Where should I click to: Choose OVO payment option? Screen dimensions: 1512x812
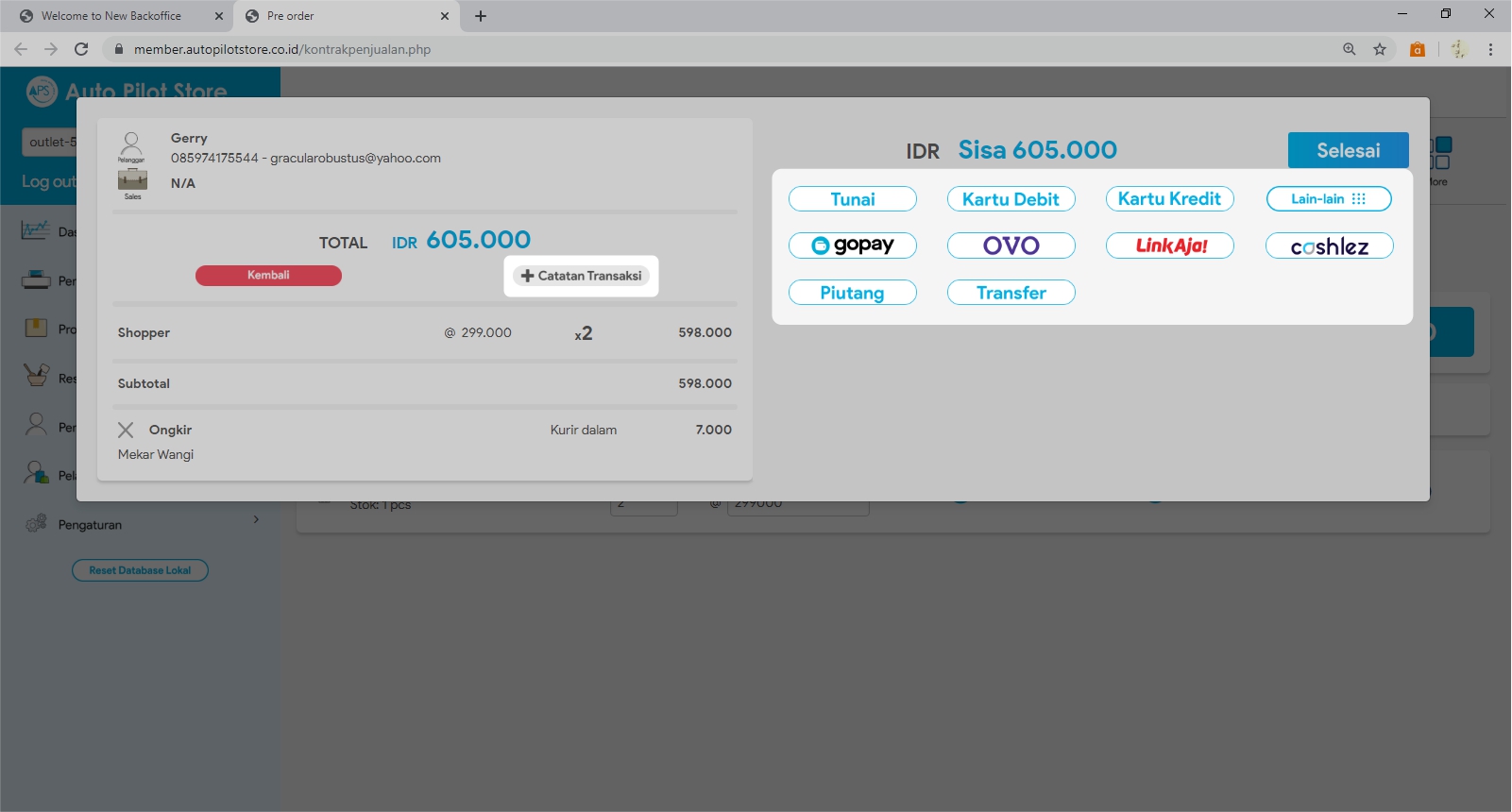pos(1011,245)
